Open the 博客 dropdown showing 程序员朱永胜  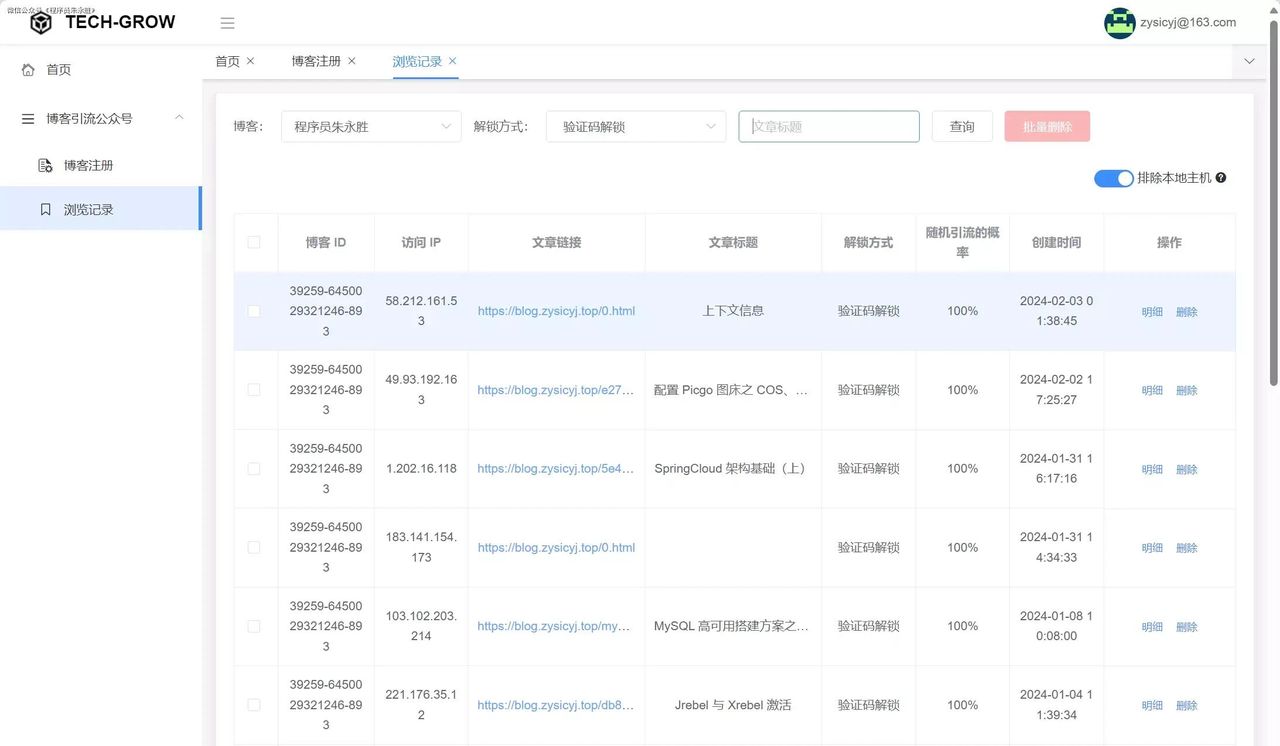click(x=371, y=127)
